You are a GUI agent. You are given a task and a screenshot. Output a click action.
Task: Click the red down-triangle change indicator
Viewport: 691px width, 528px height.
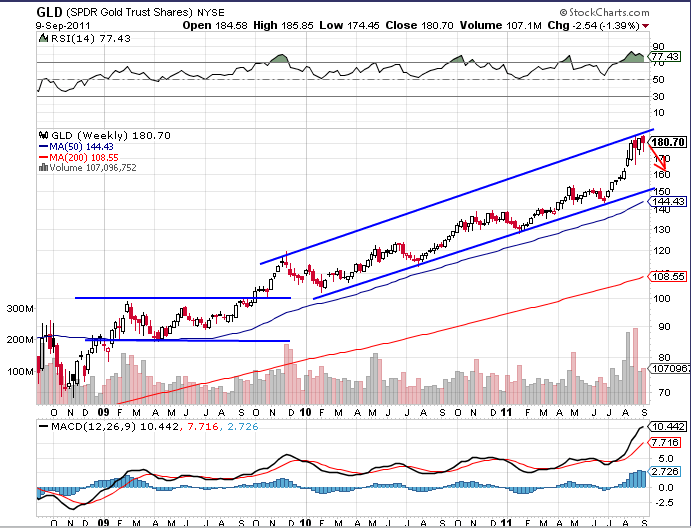[x=646, y=26]
